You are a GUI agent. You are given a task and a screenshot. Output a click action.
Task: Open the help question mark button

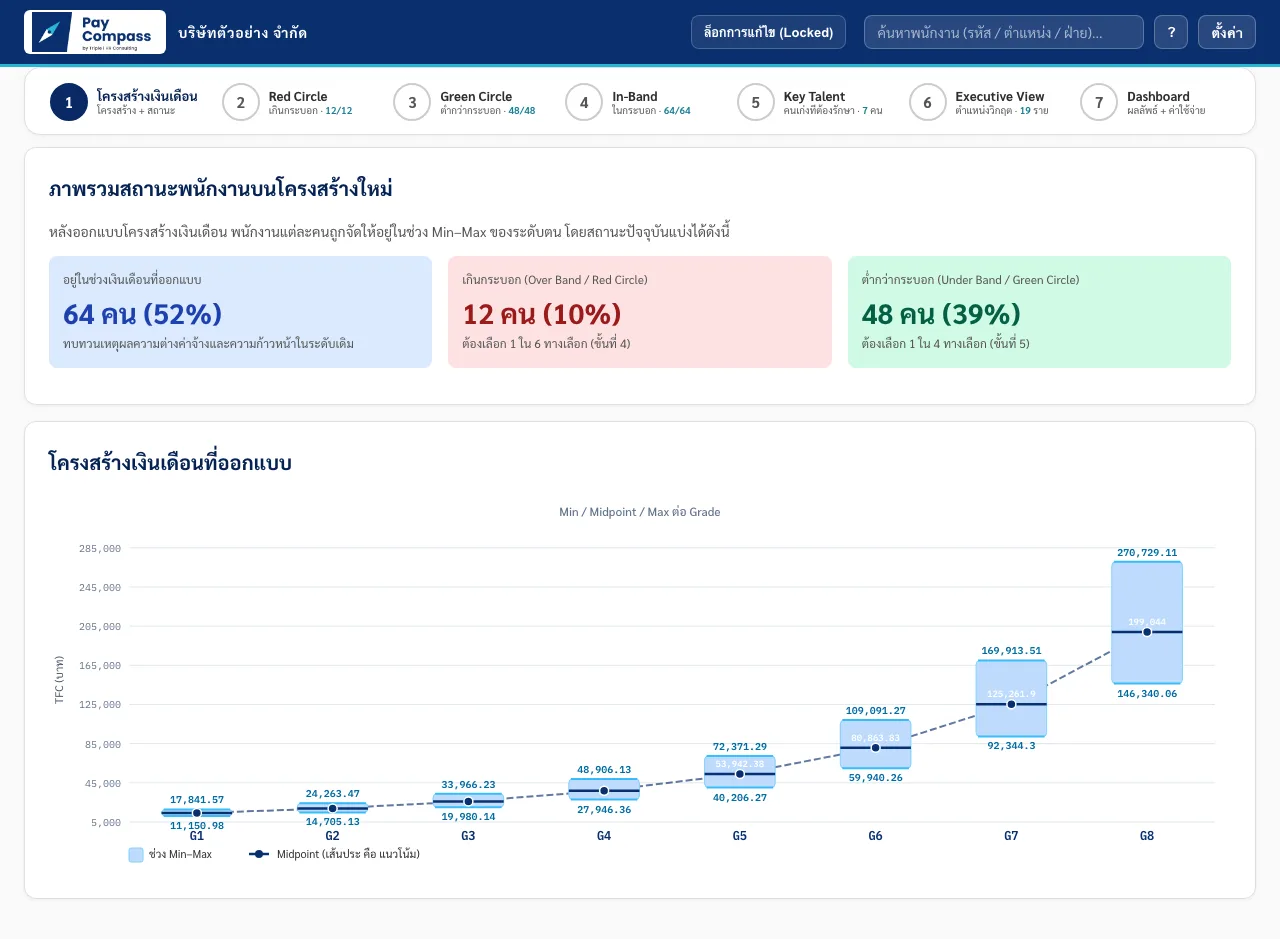click(1171, 32)
